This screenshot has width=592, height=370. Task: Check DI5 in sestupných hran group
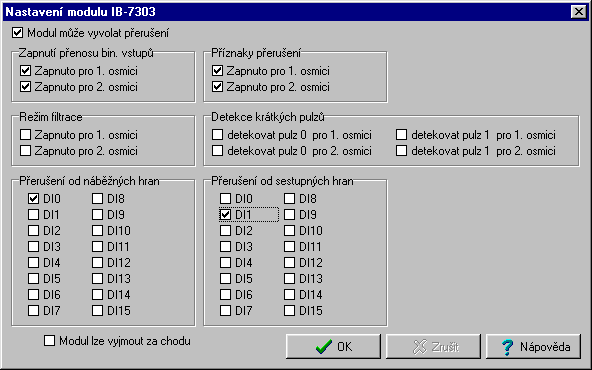[225, 279]
